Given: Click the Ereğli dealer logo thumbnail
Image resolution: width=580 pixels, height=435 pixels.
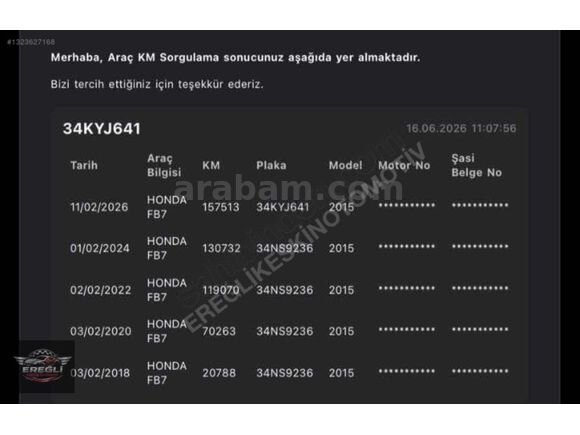Looking at the screenshot, I should tap(45, 367).
